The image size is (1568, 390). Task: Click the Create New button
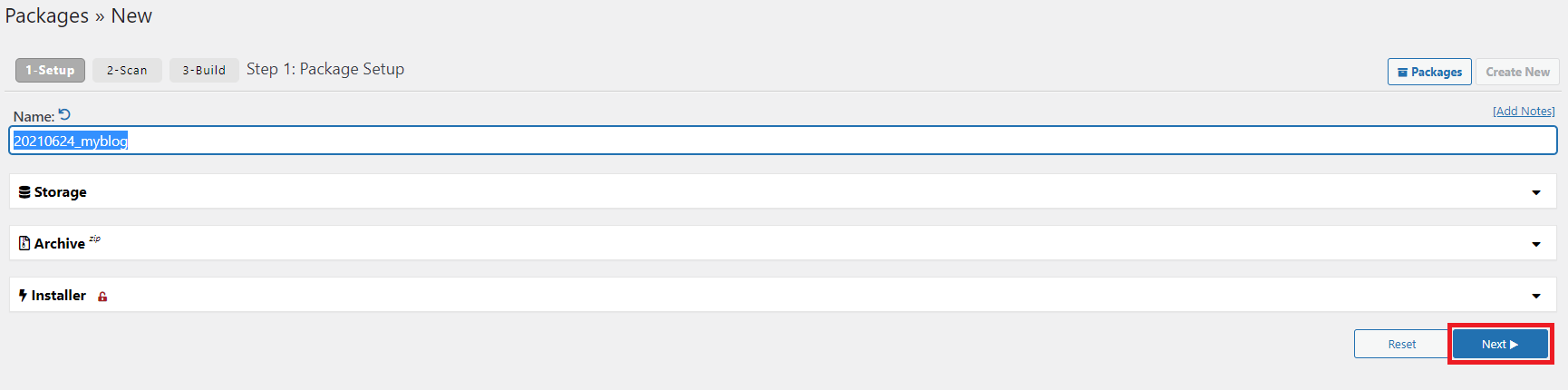[1517, 72]
